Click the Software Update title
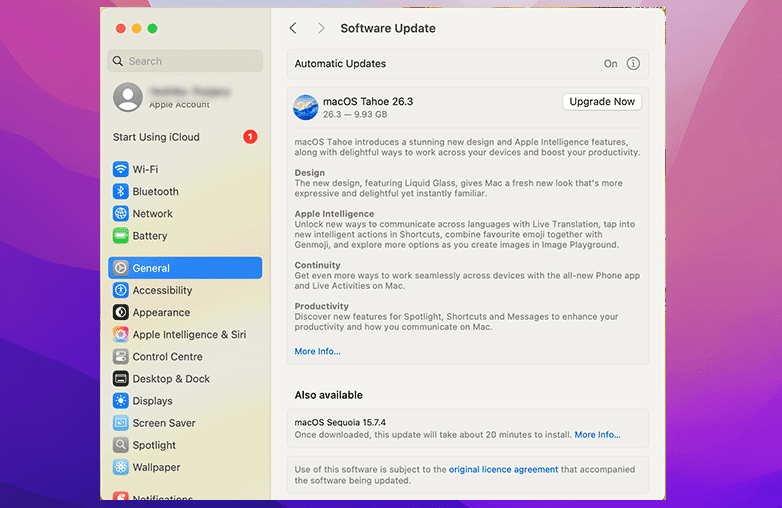The width and height of the screenshot is (782, 508). point(388,28)
